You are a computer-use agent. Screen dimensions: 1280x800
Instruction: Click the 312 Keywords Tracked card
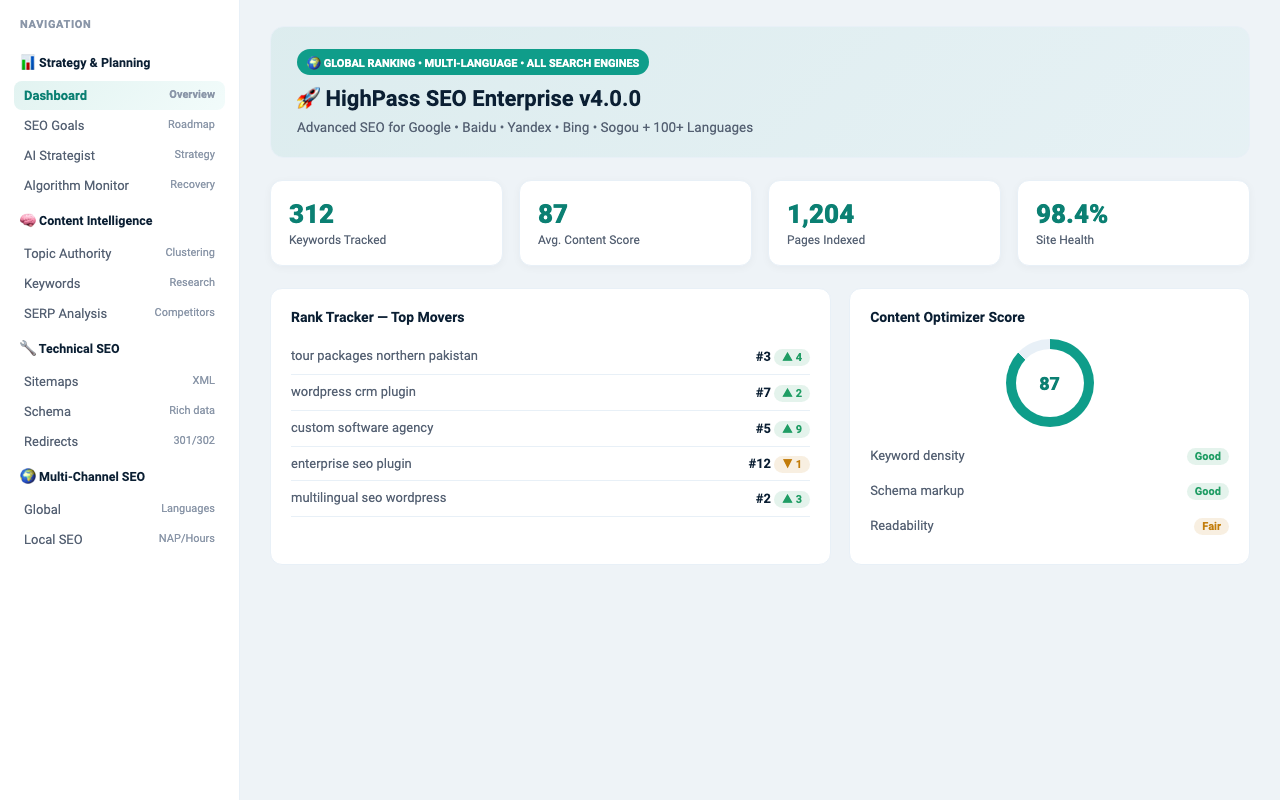[x=386, y=223]
